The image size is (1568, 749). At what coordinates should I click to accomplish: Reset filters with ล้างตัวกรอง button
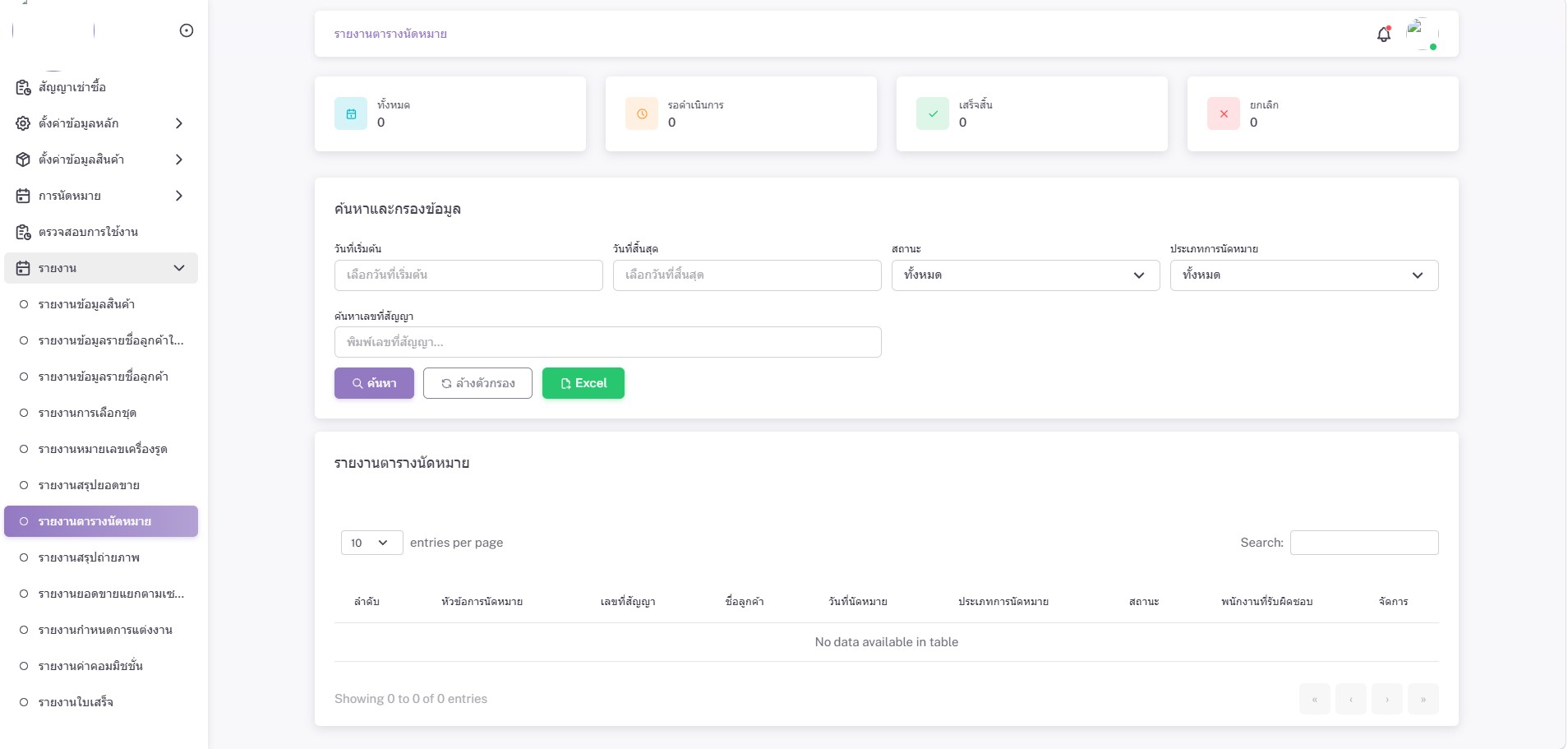click(477, 383)
